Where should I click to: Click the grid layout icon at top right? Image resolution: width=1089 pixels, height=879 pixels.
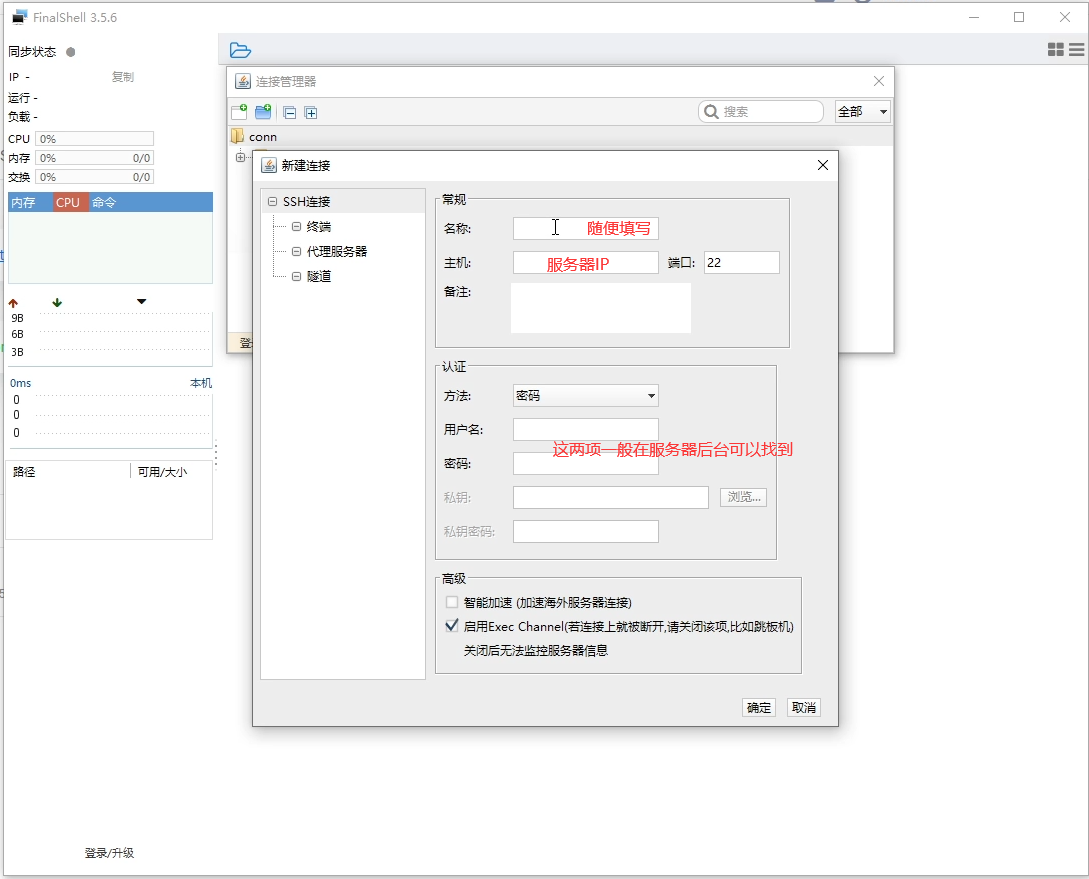click(1055, 49)
